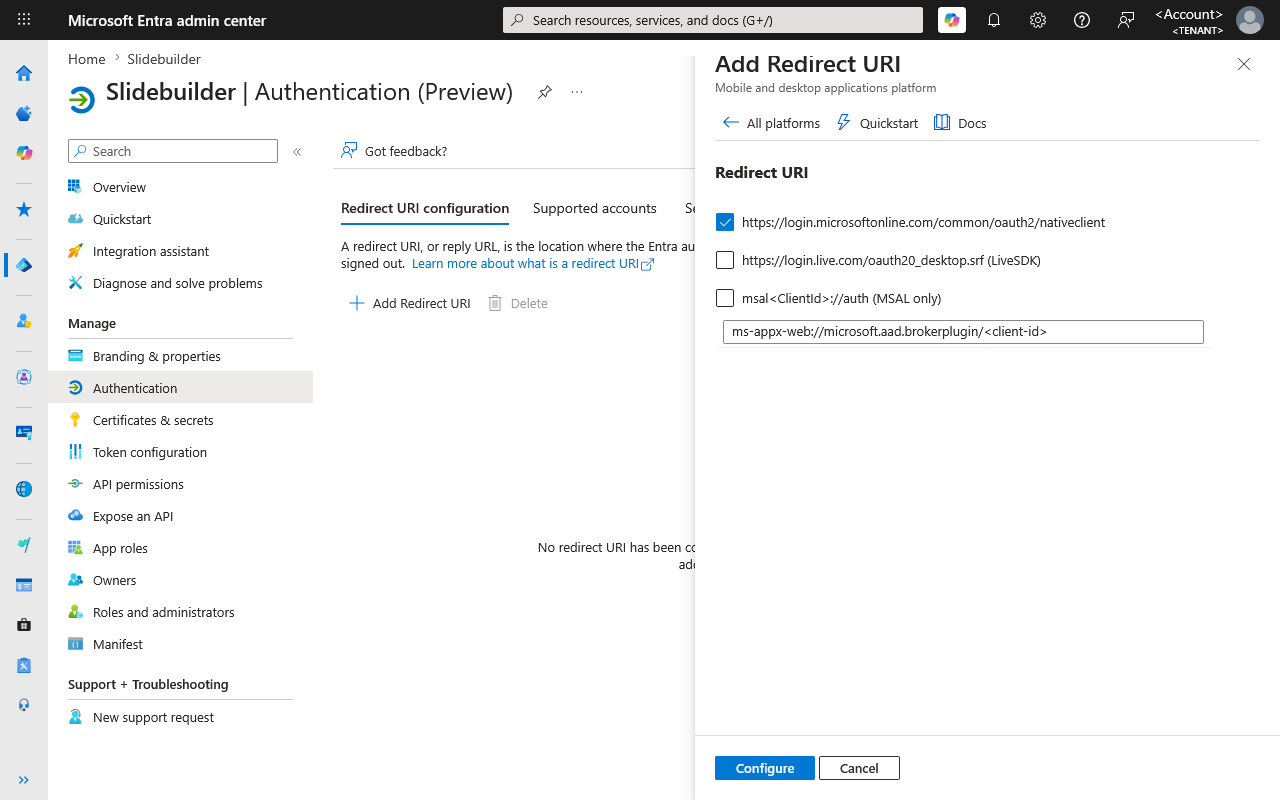Image resolution: width=1280 pixels, height=800 pixels.
Task: Open Quickstart in the panel toolbar
Action: pos(877,123)
